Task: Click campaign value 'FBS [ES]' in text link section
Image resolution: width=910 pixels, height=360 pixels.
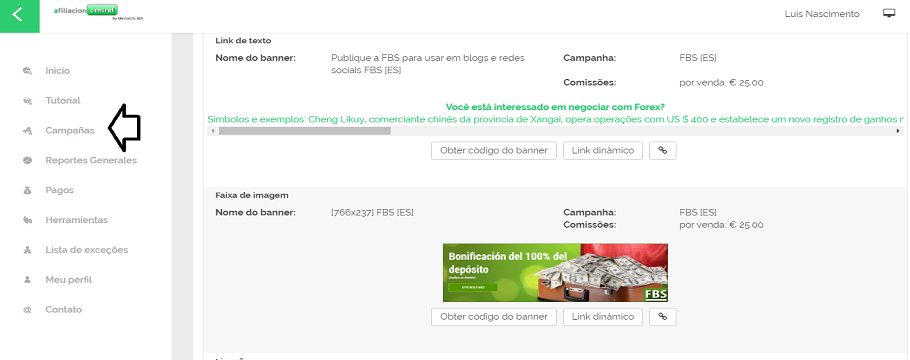Action: [x=698, y=58]
